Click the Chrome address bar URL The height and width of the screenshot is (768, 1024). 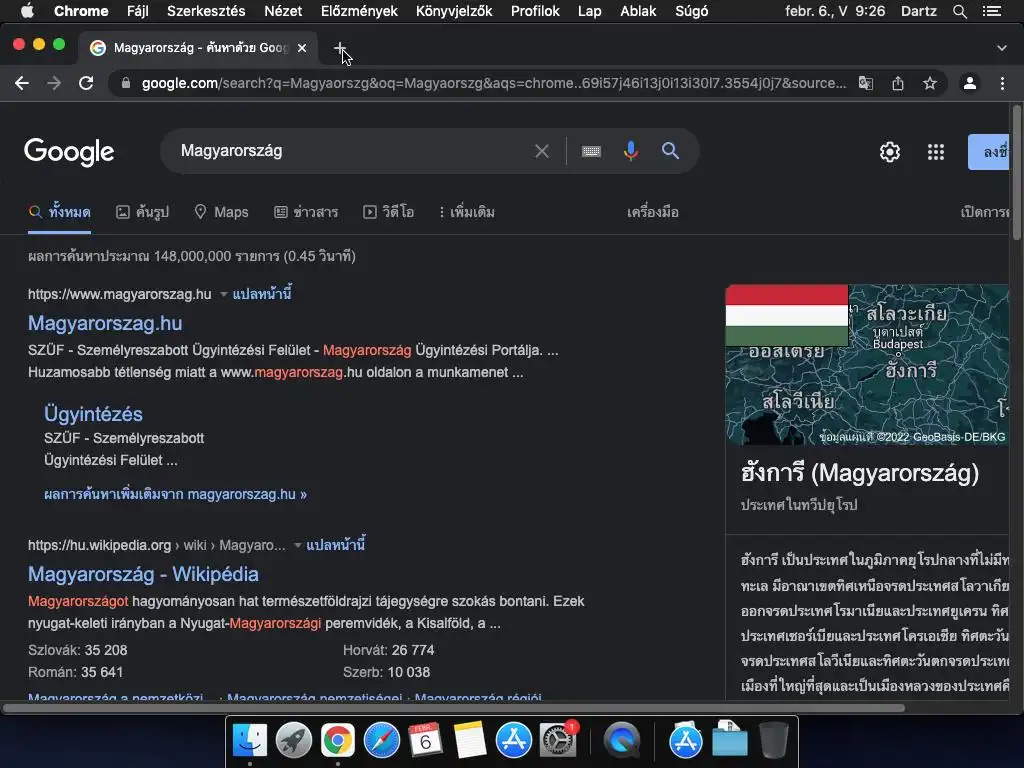(493, 83)
